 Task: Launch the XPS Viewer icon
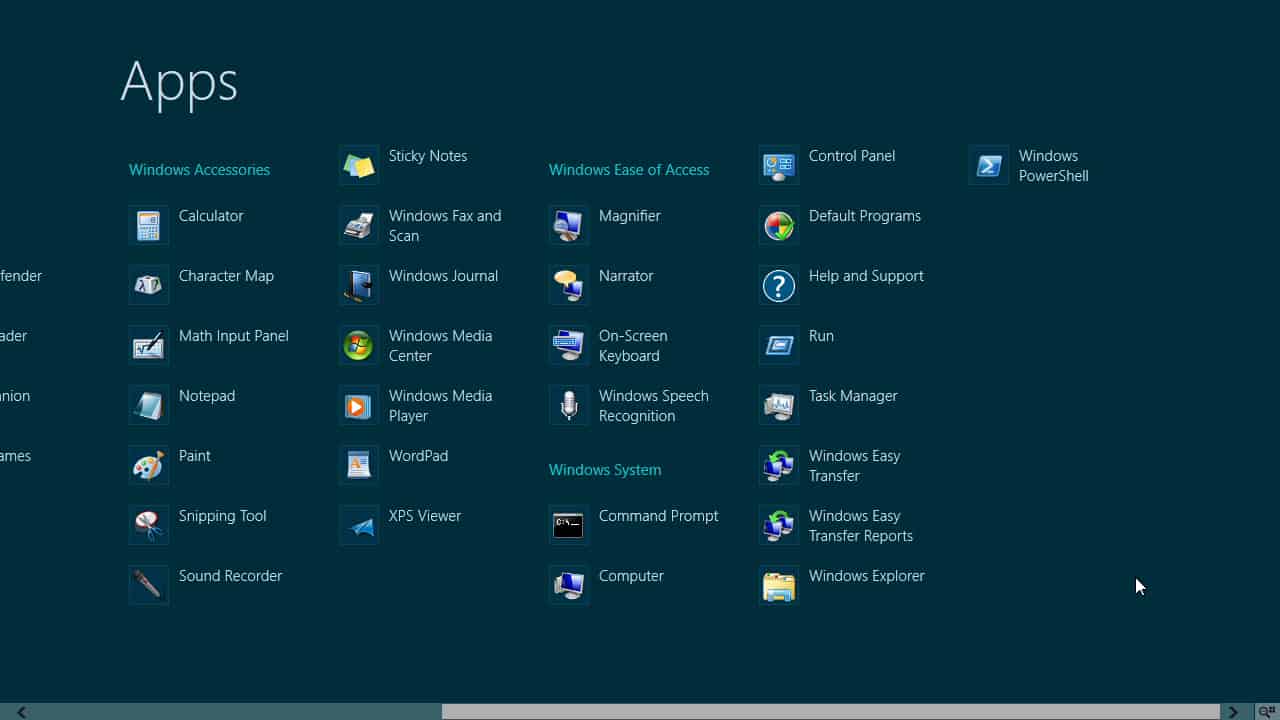click(359, 526)
